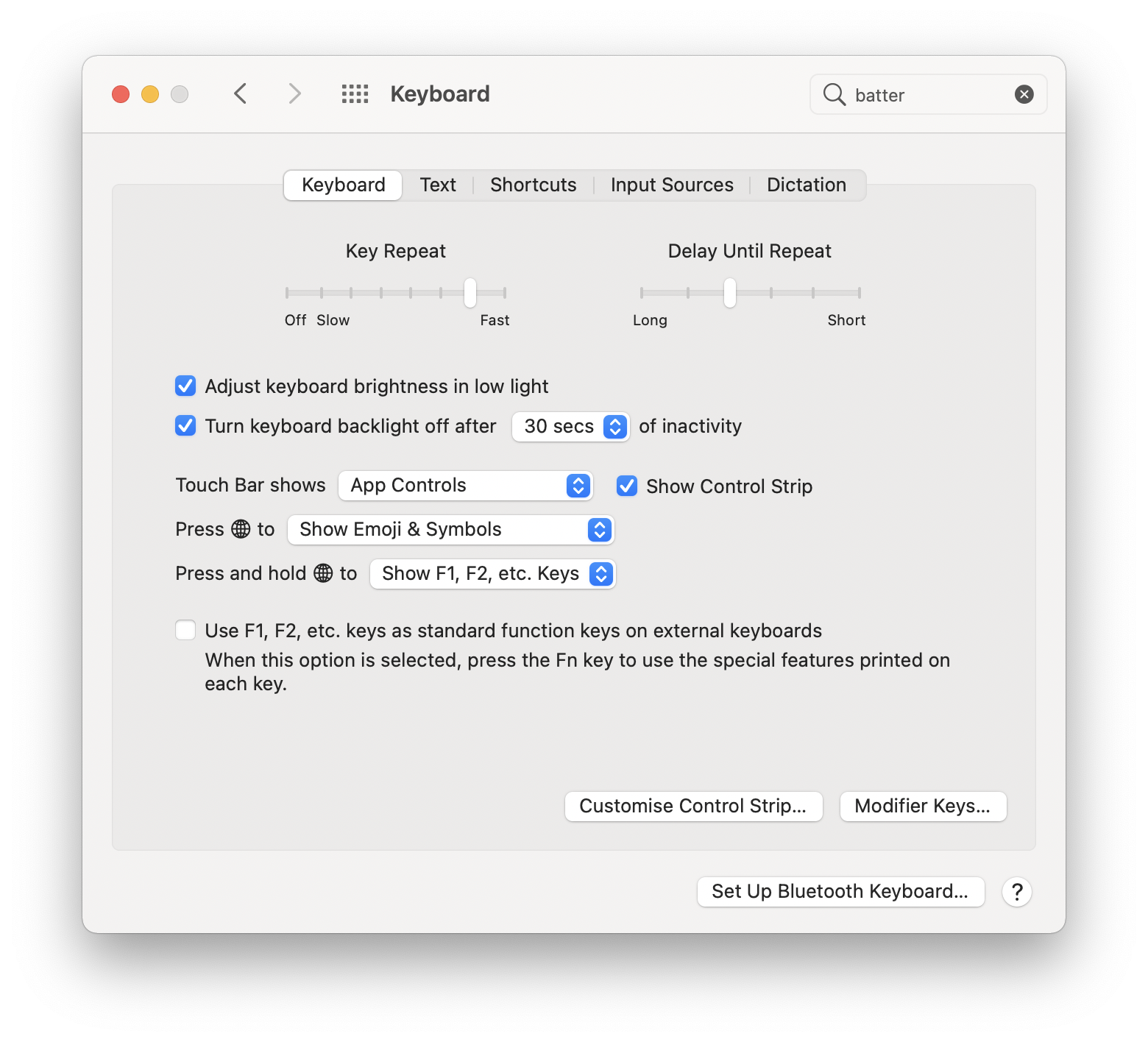This screenshot has height=1042, width=1148.
Task: Switch to the Text tab
Action: pyautogui.click(x=438, y=185)
